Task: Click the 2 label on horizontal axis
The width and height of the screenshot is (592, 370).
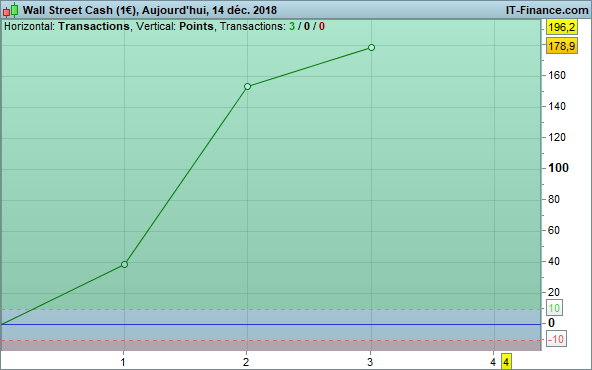Action: (246, 362)
